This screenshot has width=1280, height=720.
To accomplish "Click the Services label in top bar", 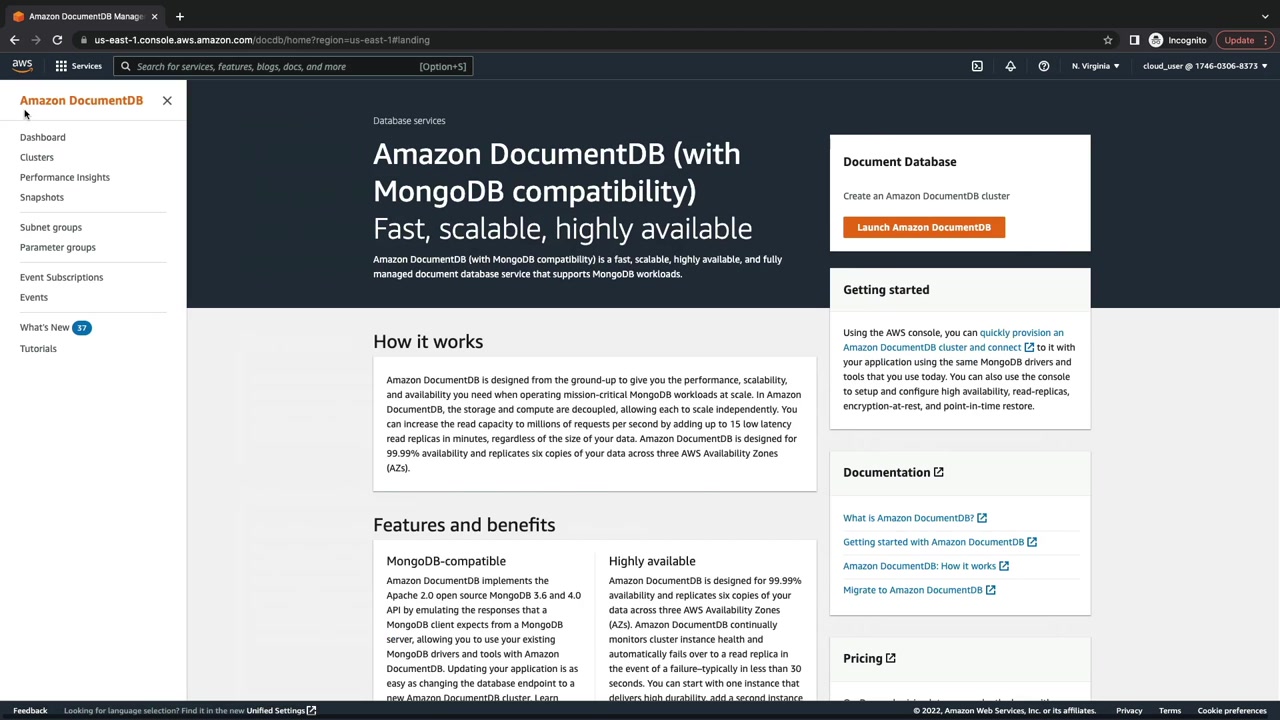I will click(86, 66).
